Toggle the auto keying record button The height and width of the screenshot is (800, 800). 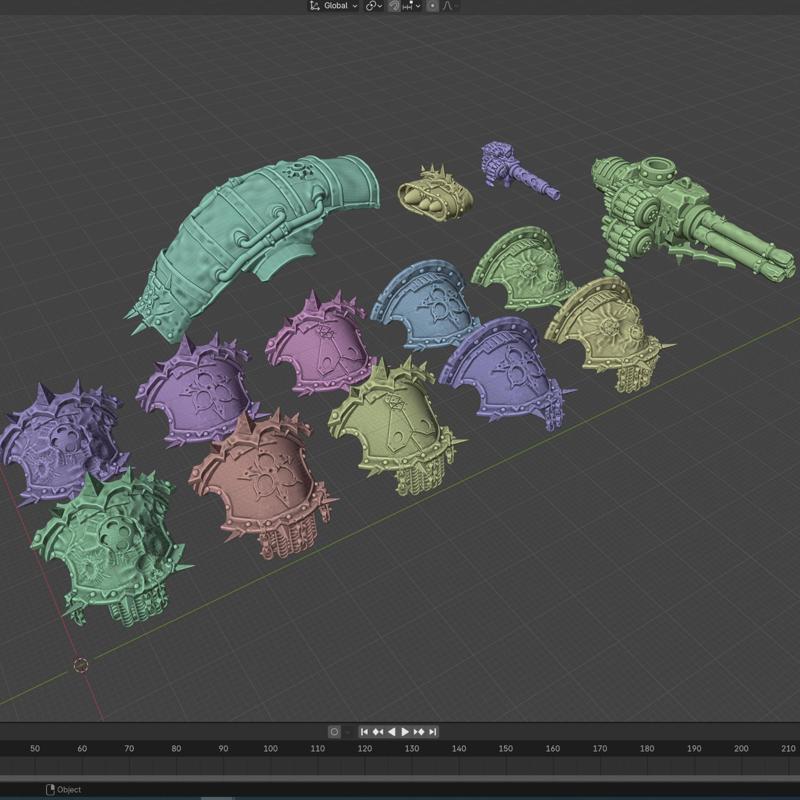pos(334,732)
